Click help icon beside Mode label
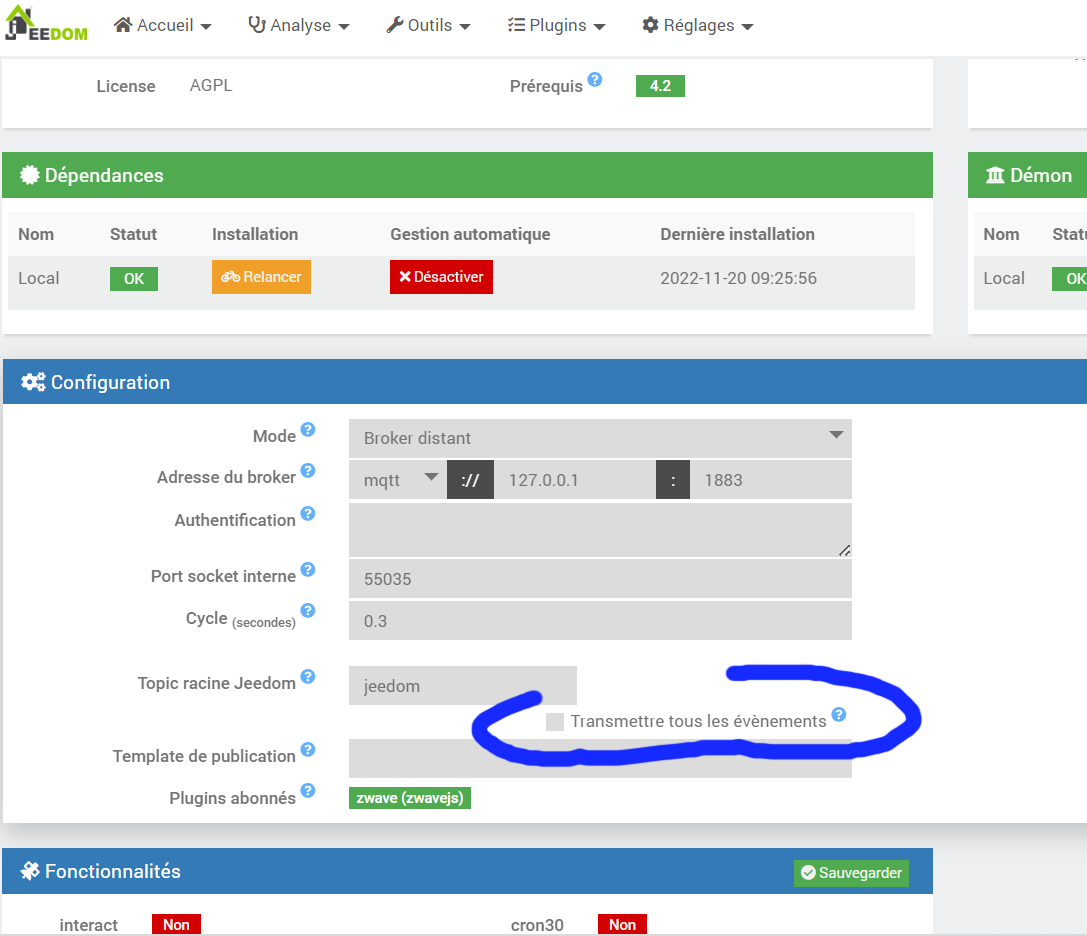This screenshot has height=936, width=1087. pos(308,429)
